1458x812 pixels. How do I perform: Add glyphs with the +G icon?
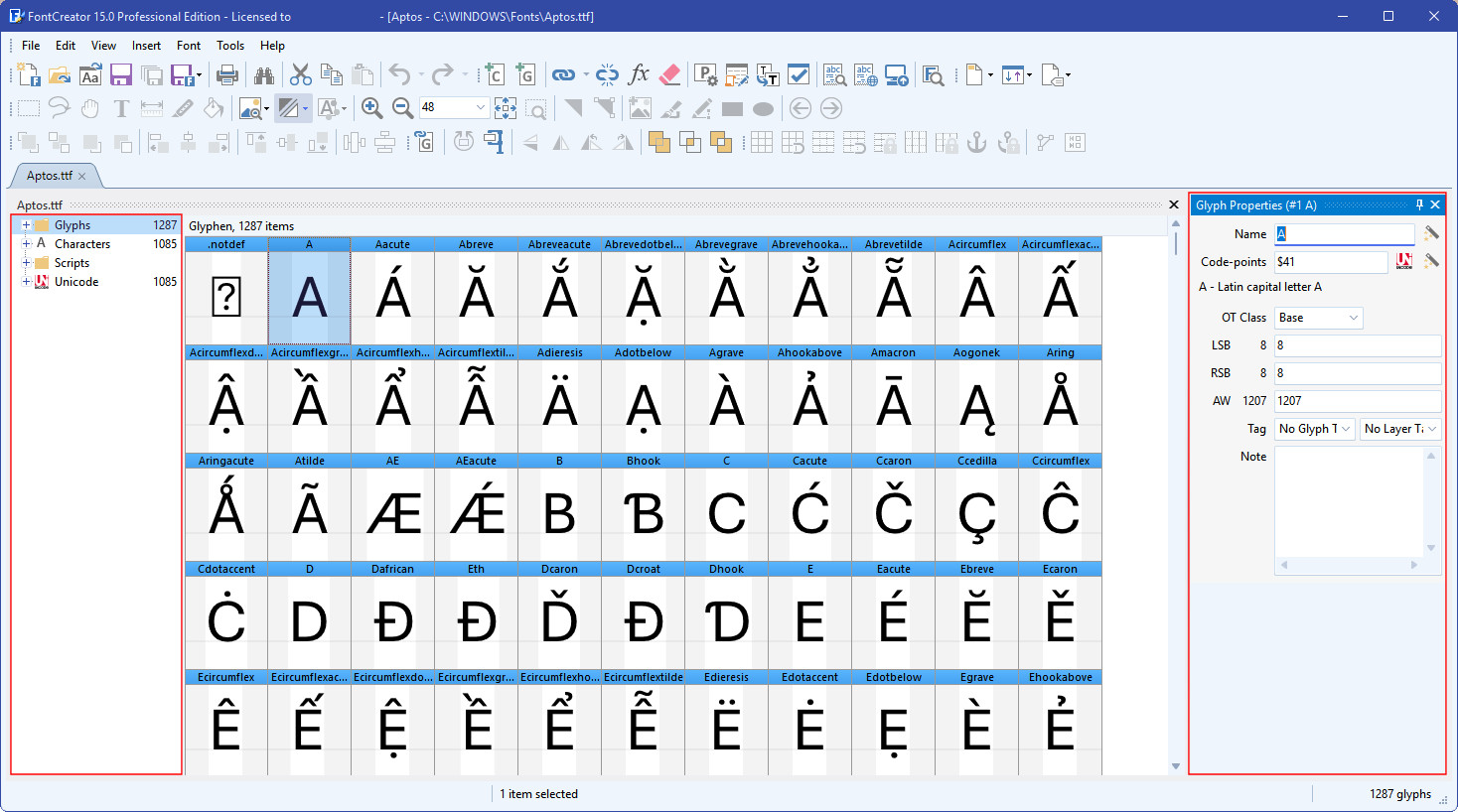coord(524,74)
